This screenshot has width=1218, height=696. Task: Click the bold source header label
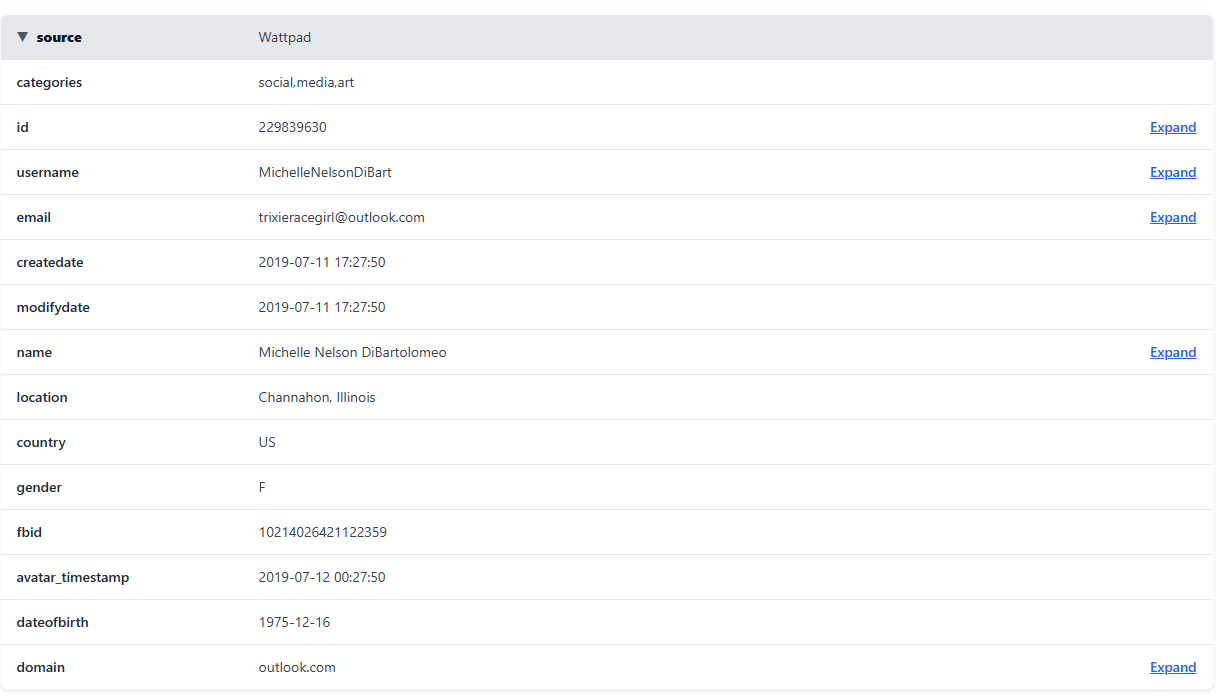59,37
